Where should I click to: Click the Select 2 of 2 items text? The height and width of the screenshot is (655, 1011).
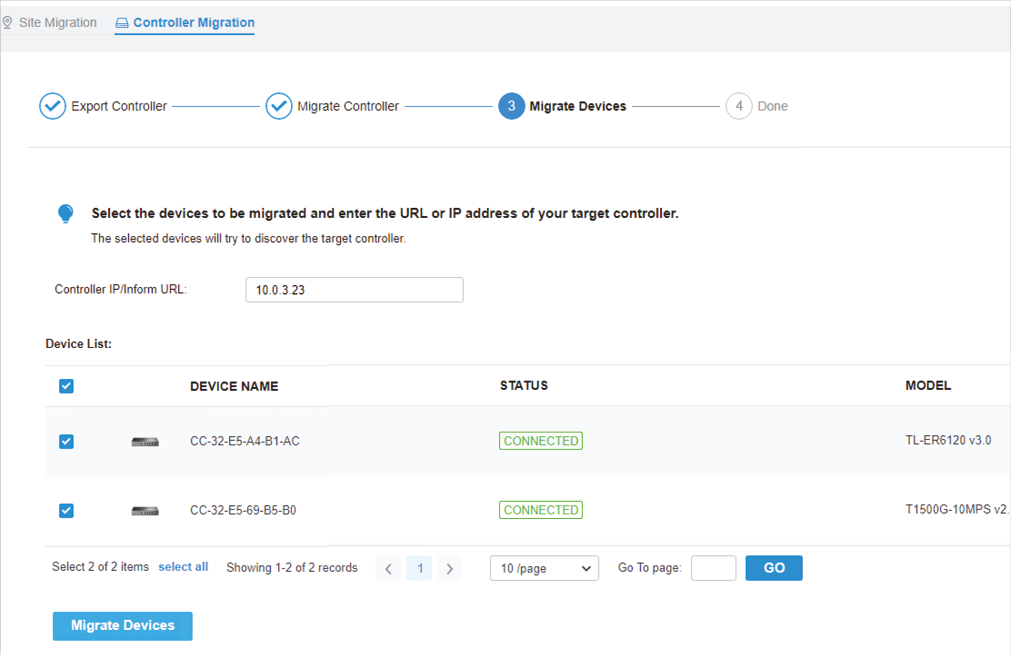(101, 567)
